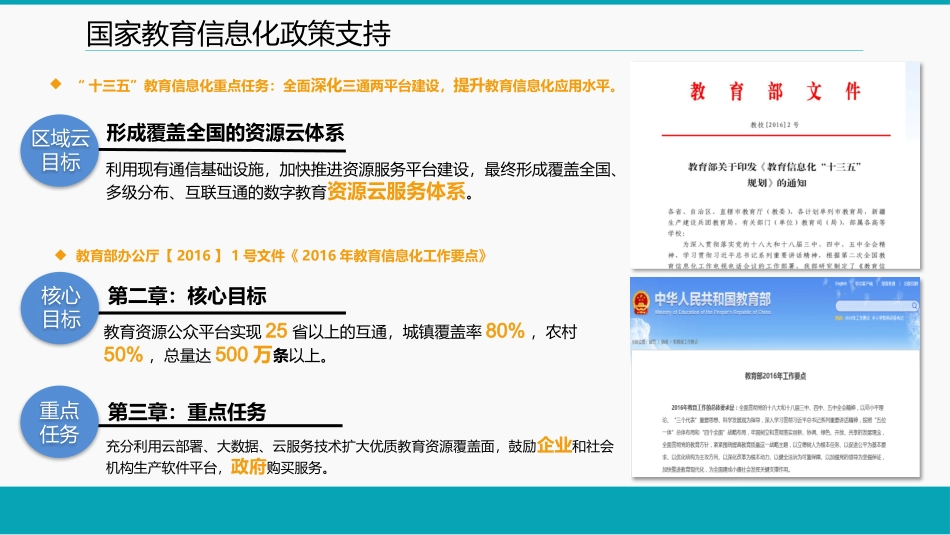Click the 教技[2016]2号 document number

[775, 125]
